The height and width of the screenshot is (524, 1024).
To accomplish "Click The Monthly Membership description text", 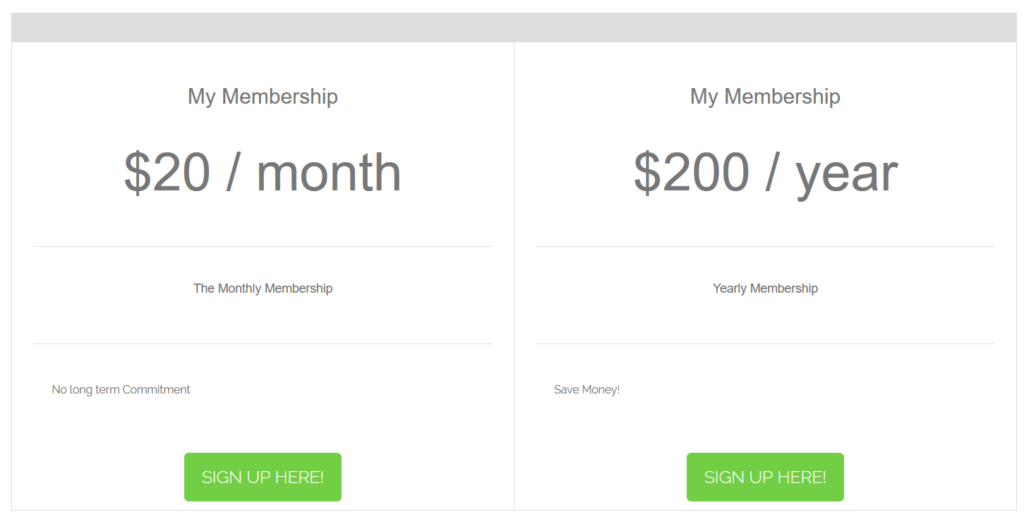I will pos(263,288).
